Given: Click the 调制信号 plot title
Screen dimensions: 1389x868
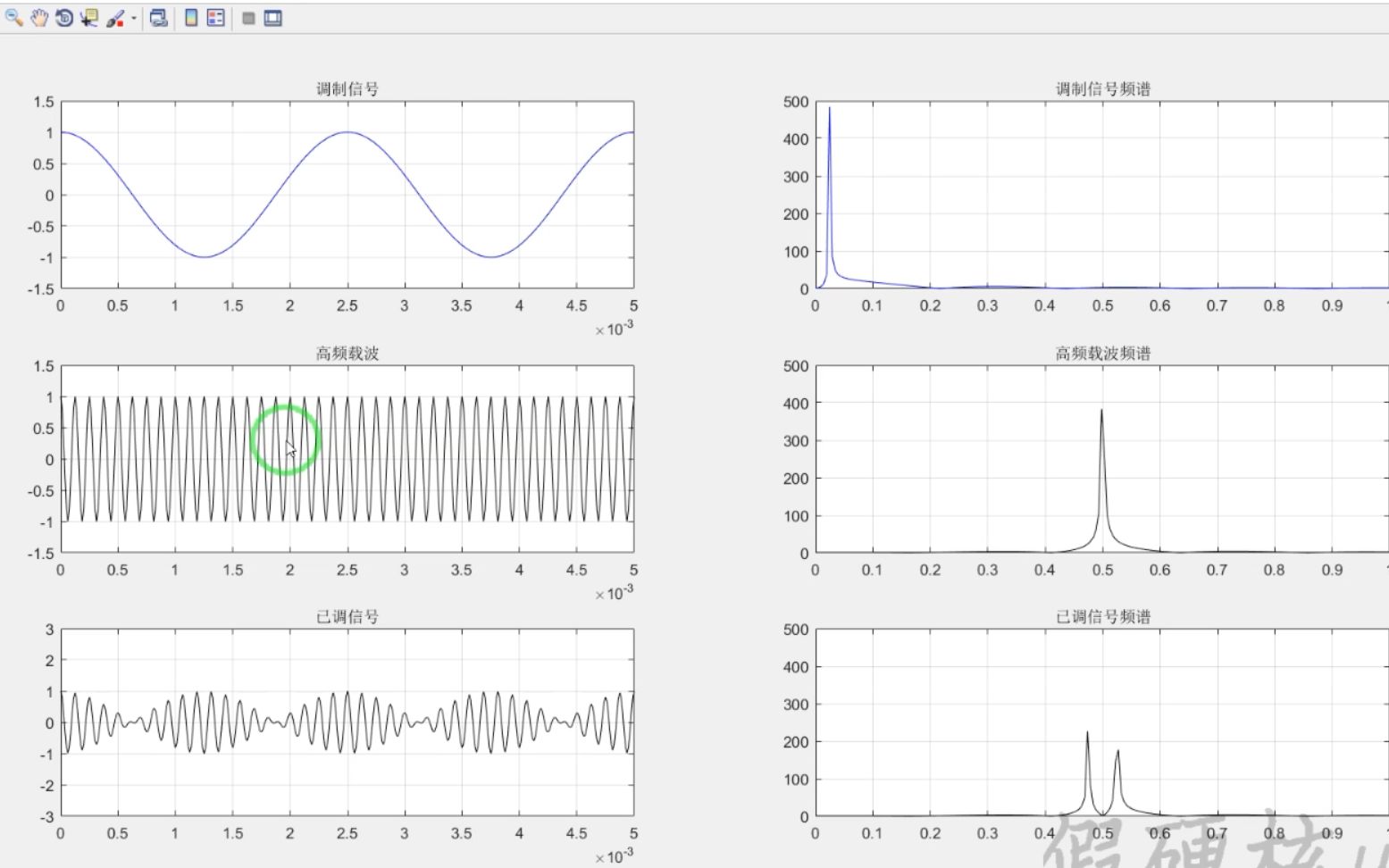Looking at the screenshot, I should (347, 88).
